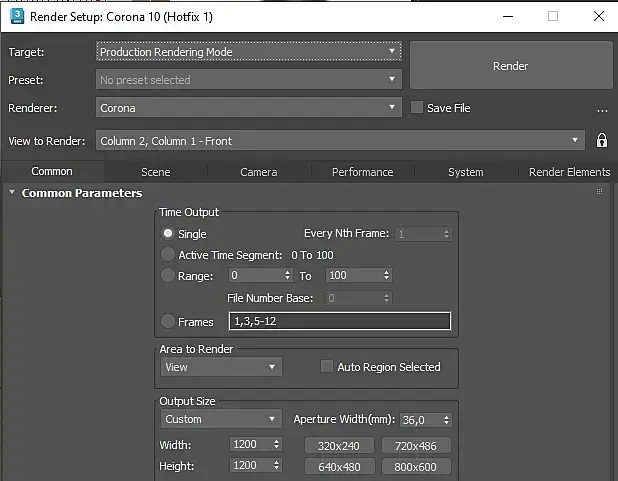Click the 3ds Max app icon

14,17
